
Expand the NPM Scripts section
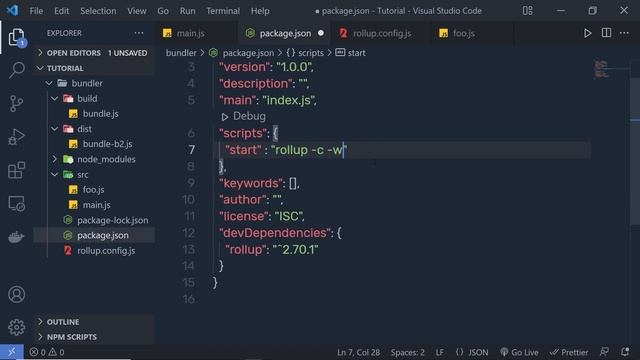(x=94, y=337)
